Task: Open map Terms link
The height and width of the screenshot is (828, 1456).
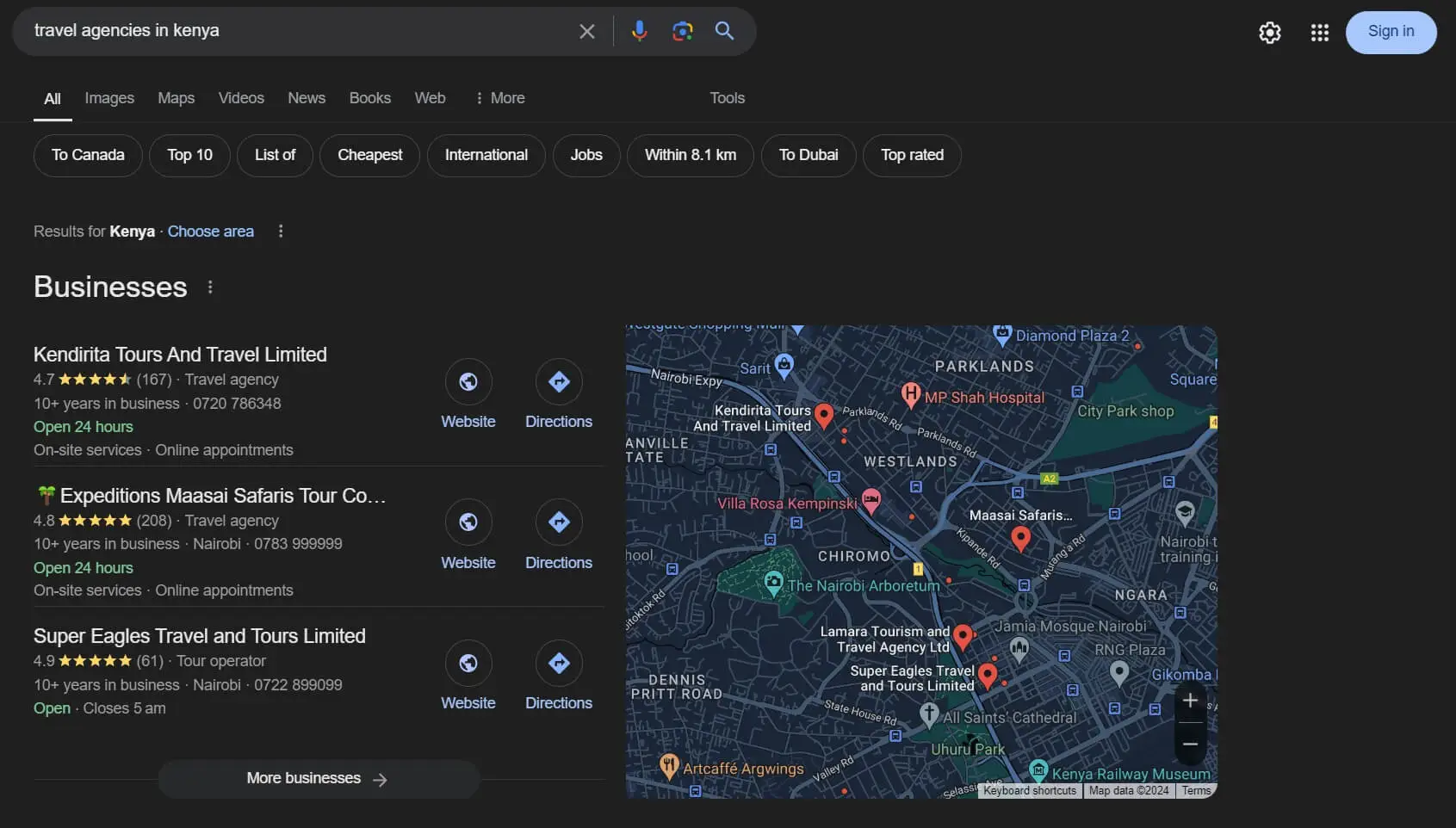Action: coord(1196,791)
